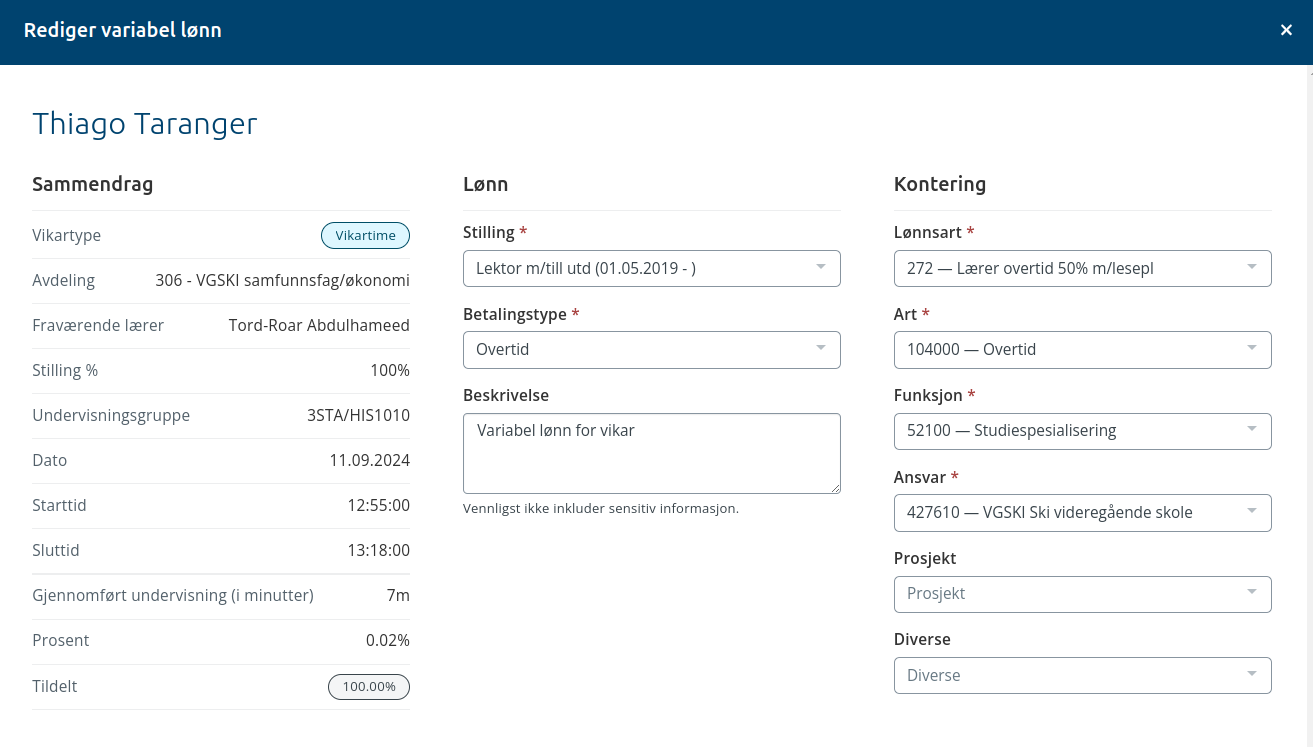Screen dimensions: 1313x747
Task: Open the Ansvar dropdown VGSKI Ski
Action: point(1083,513)
